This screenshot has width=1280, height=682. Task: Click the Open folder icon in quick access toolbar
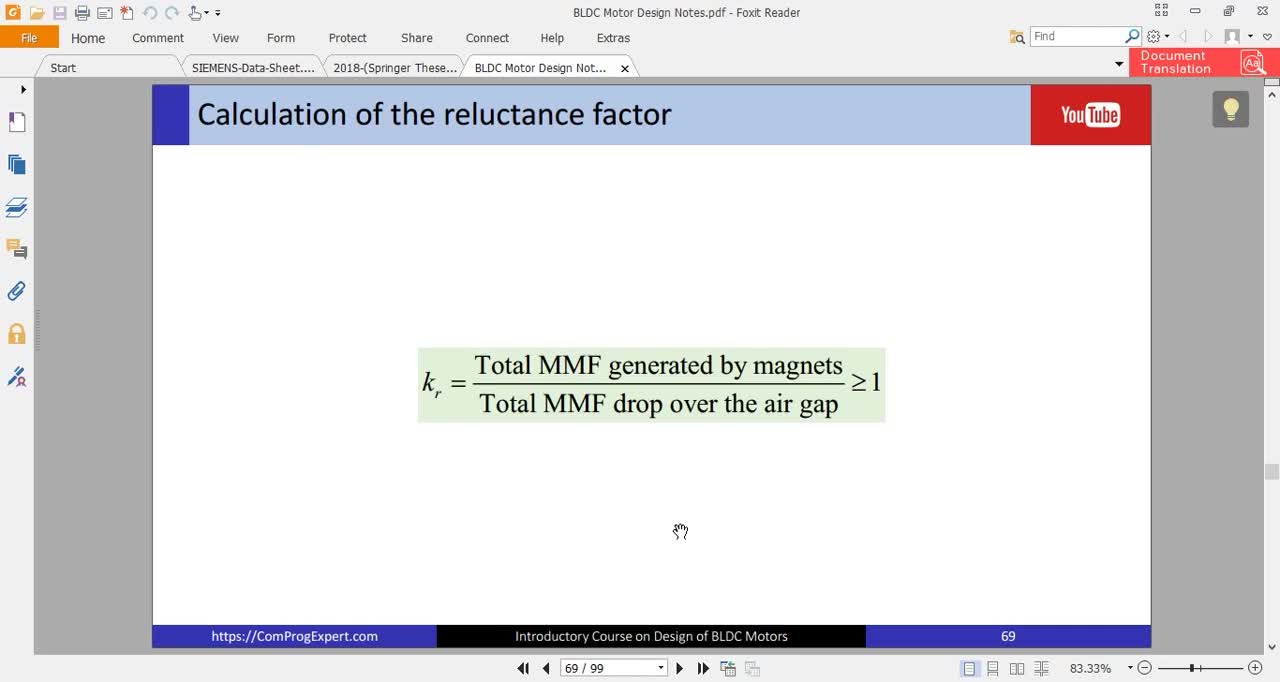[x=36, y=13]
